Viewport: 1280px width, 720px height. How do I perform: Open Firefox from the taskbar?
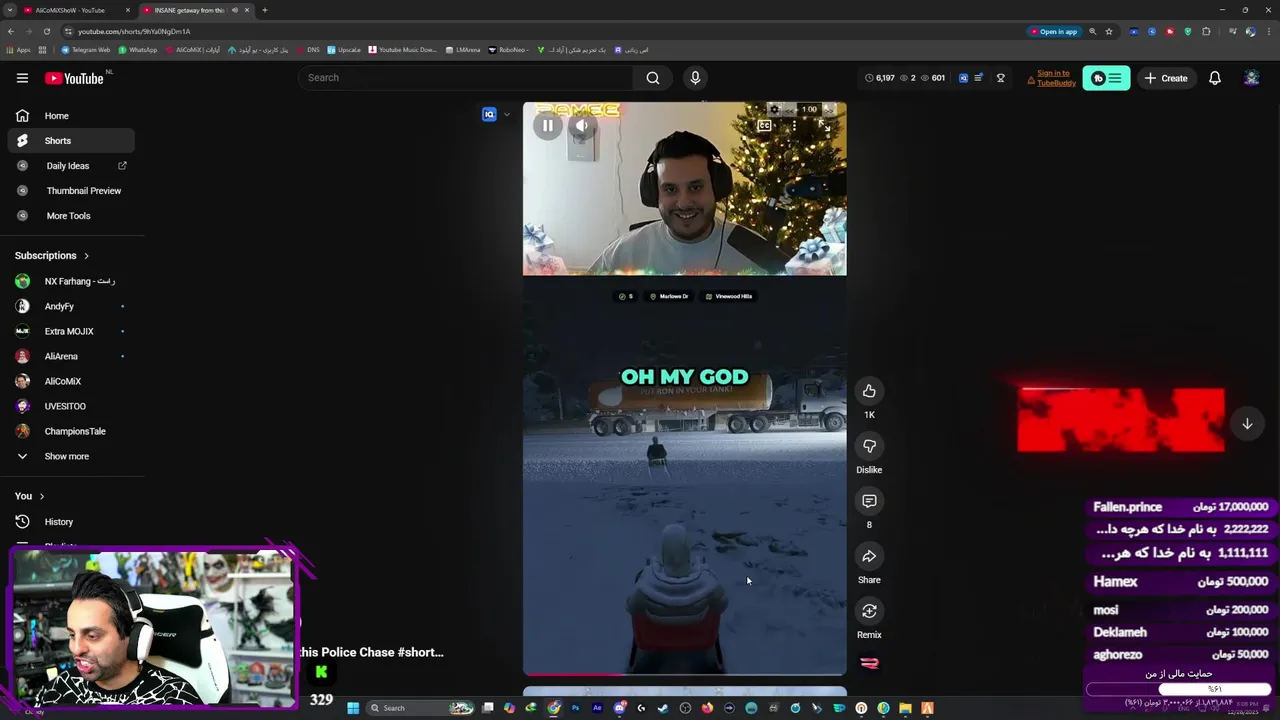(x=707, y=708)
